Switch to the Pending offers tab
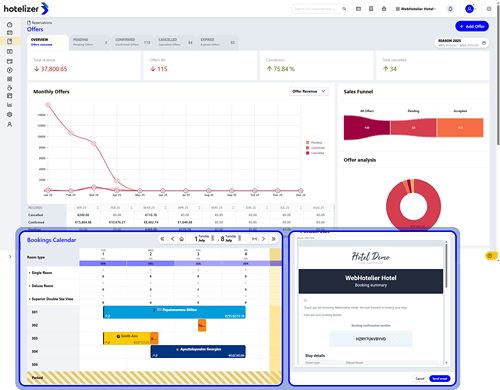The height and width of the screenshot is (390, 500). pos(90,42)
